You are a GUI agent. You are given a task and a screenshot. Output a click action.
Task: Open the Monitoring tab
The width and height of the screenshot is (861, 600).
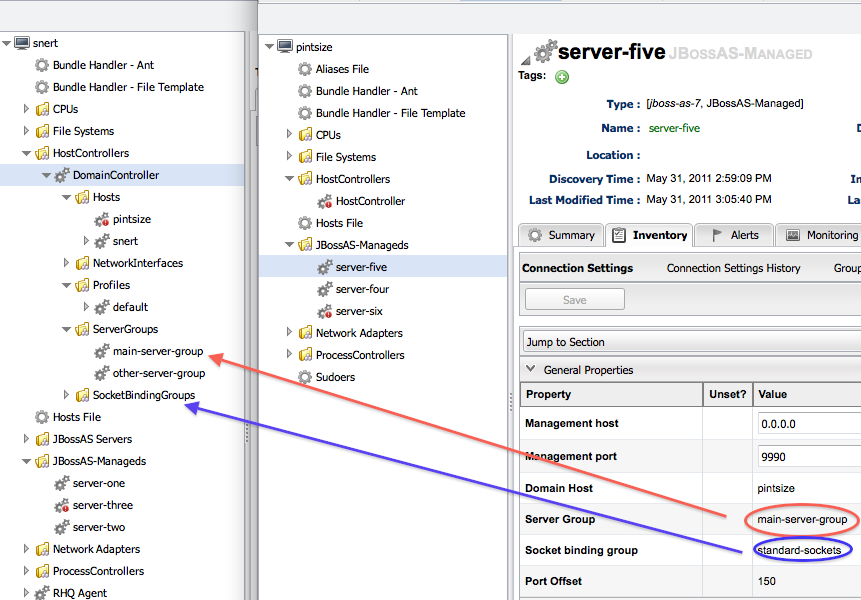(x=821, y=235)
